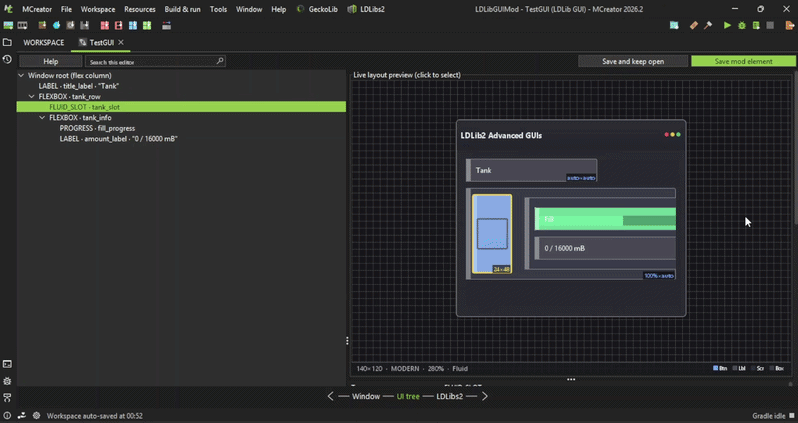Collapse the FLEXBOX tank_row node
798x423 pixels.
pos(32,97)
